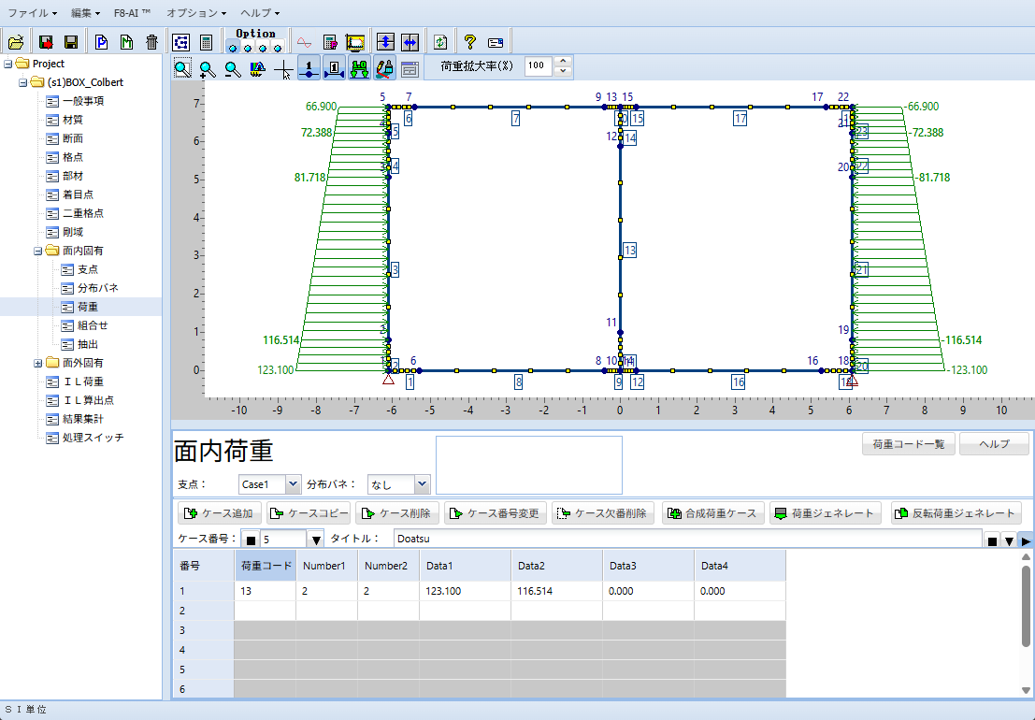Select the zoom out magnifier tool
The height and width of the screenshot is (720, 1035).
point(232,69)
